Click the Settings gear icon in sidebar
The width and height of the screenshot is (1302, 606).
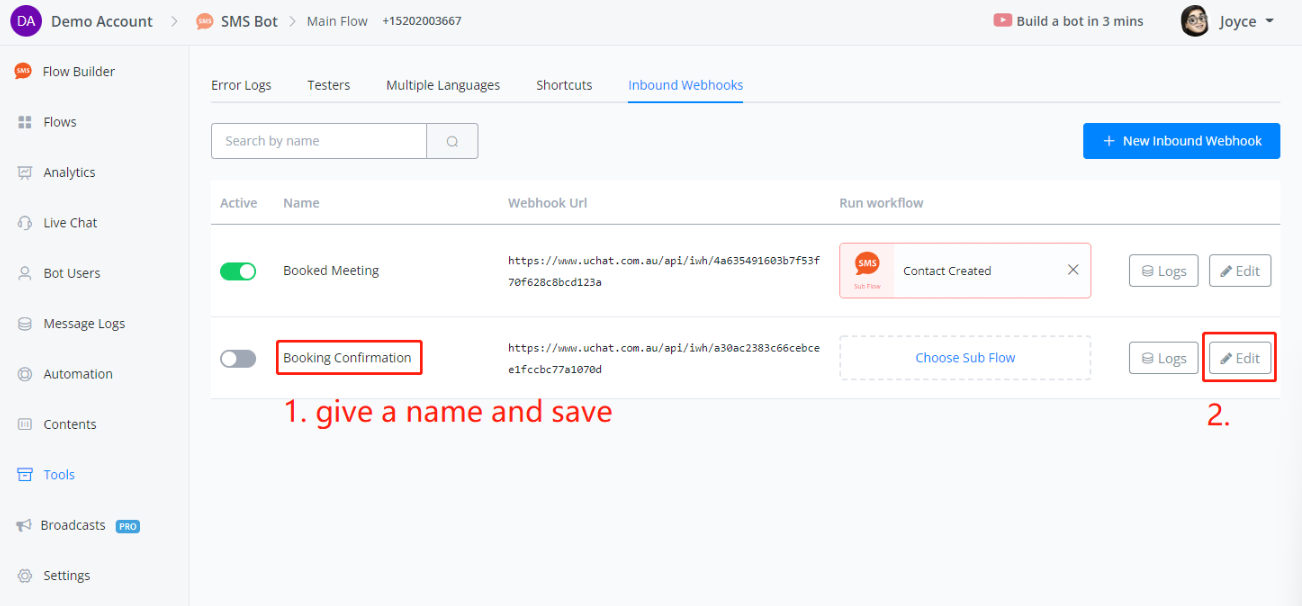25,576
